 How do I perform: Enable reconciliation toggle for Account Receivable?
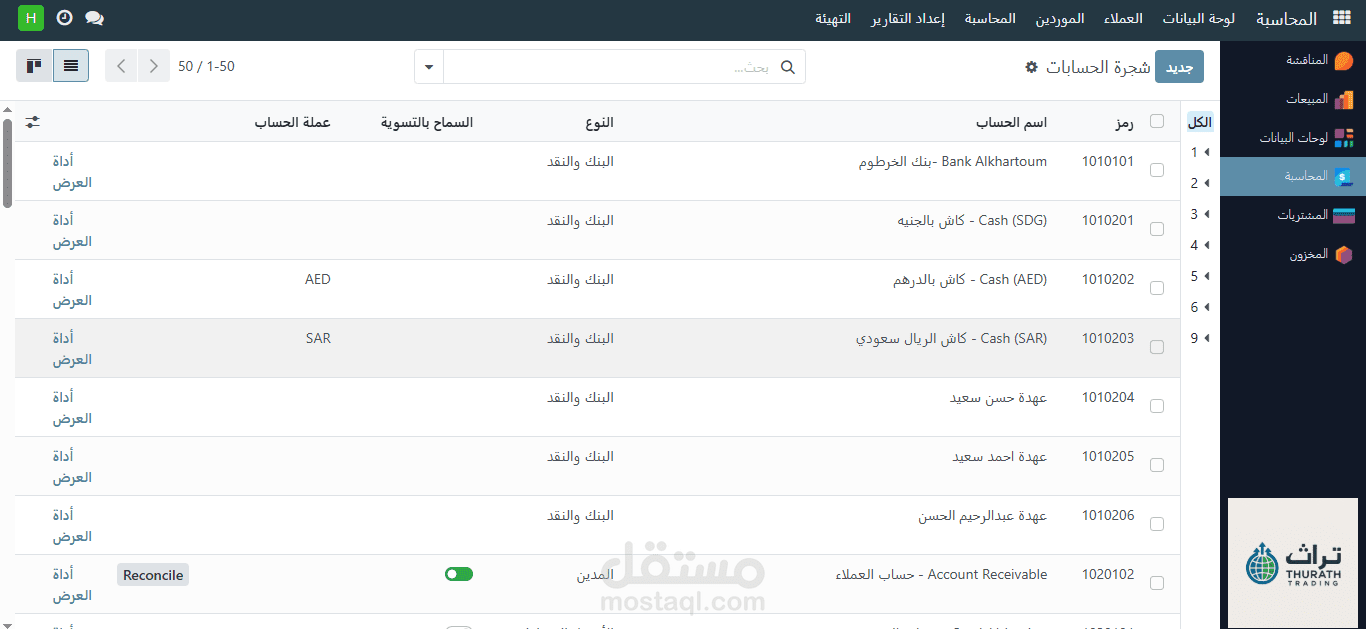pos(459,573)
